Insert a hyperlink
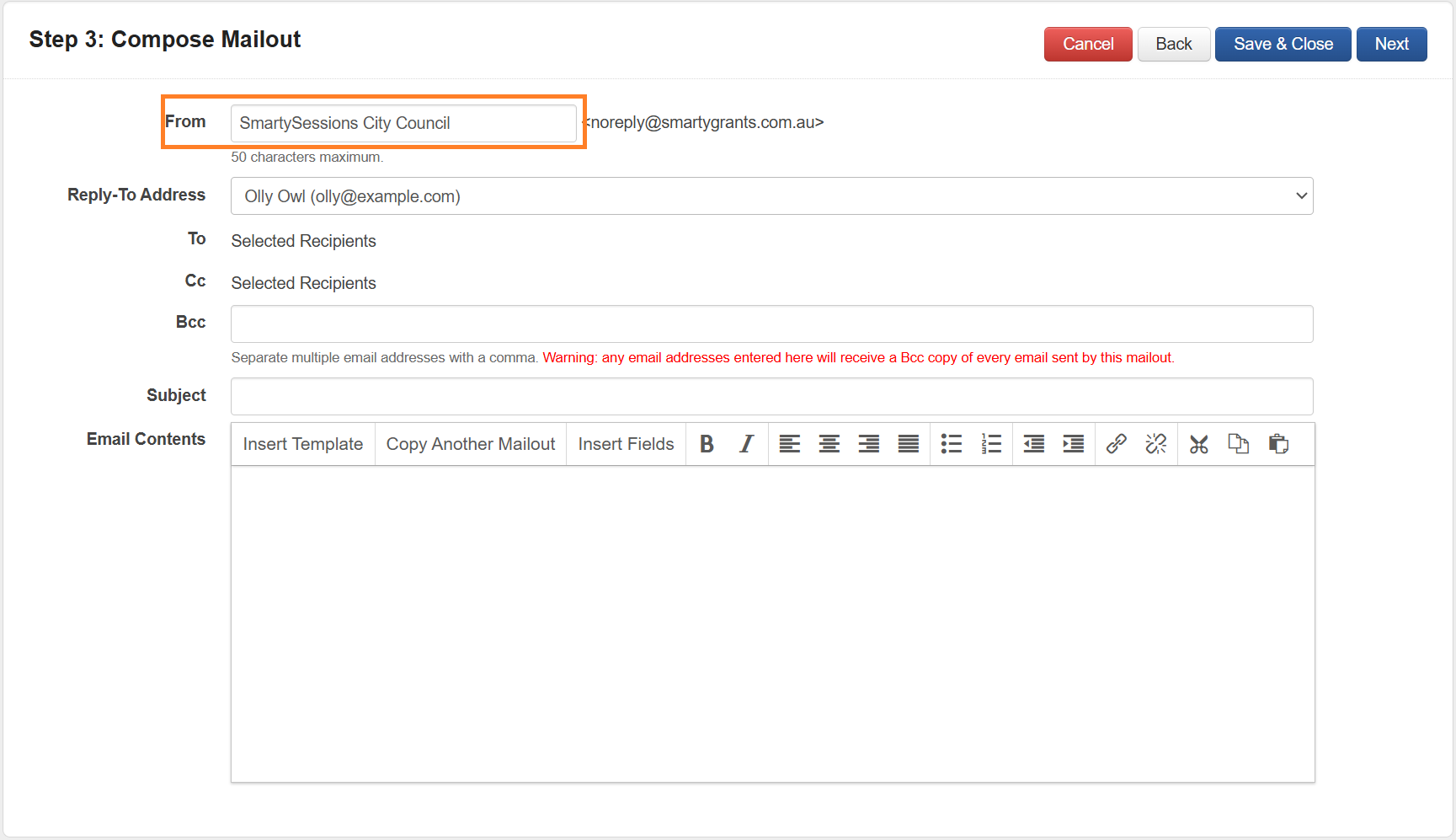 [x=1116, y=444]
